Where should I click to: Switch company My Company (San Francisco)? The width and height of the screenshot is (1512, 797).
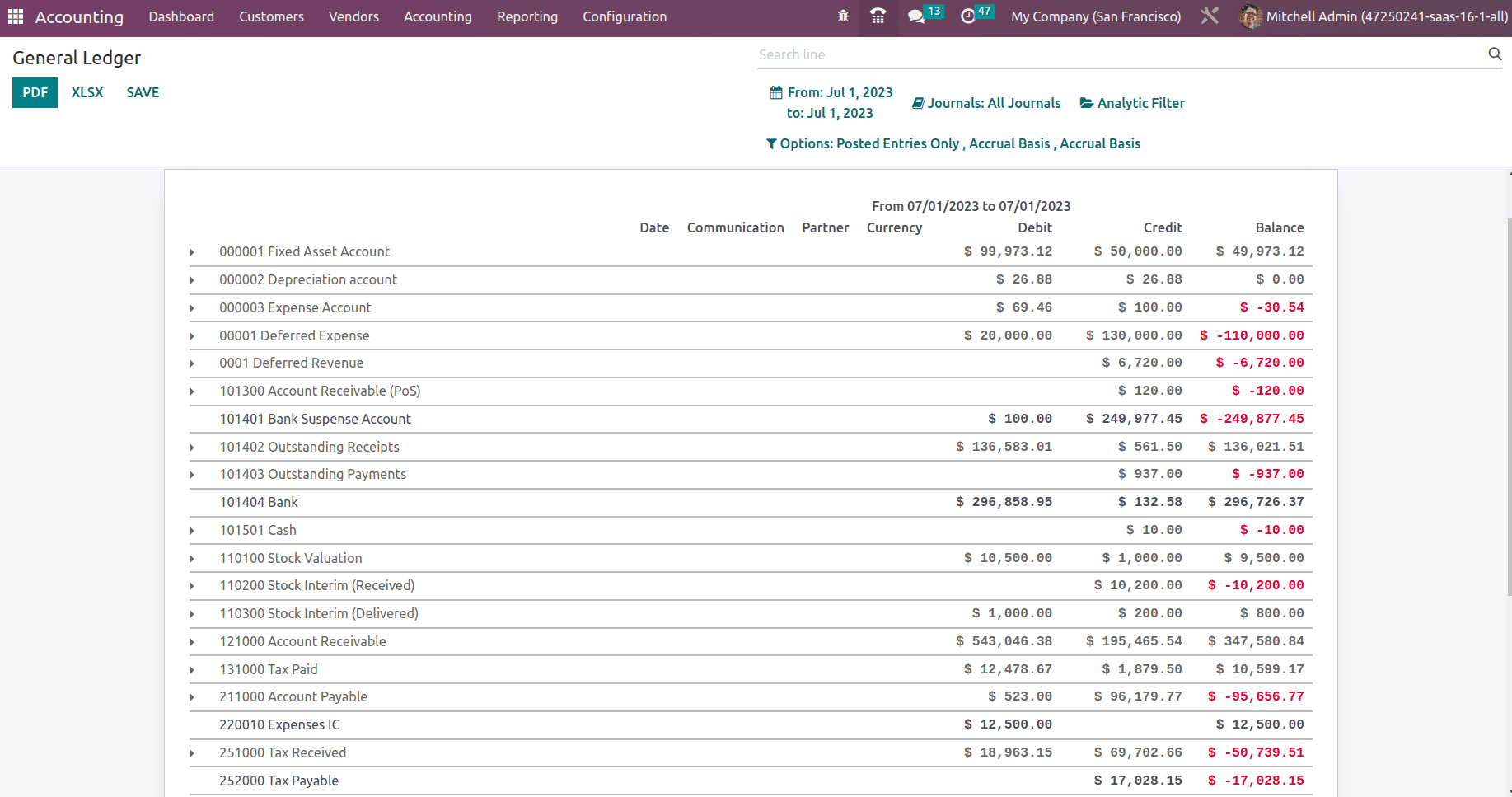1096,16
